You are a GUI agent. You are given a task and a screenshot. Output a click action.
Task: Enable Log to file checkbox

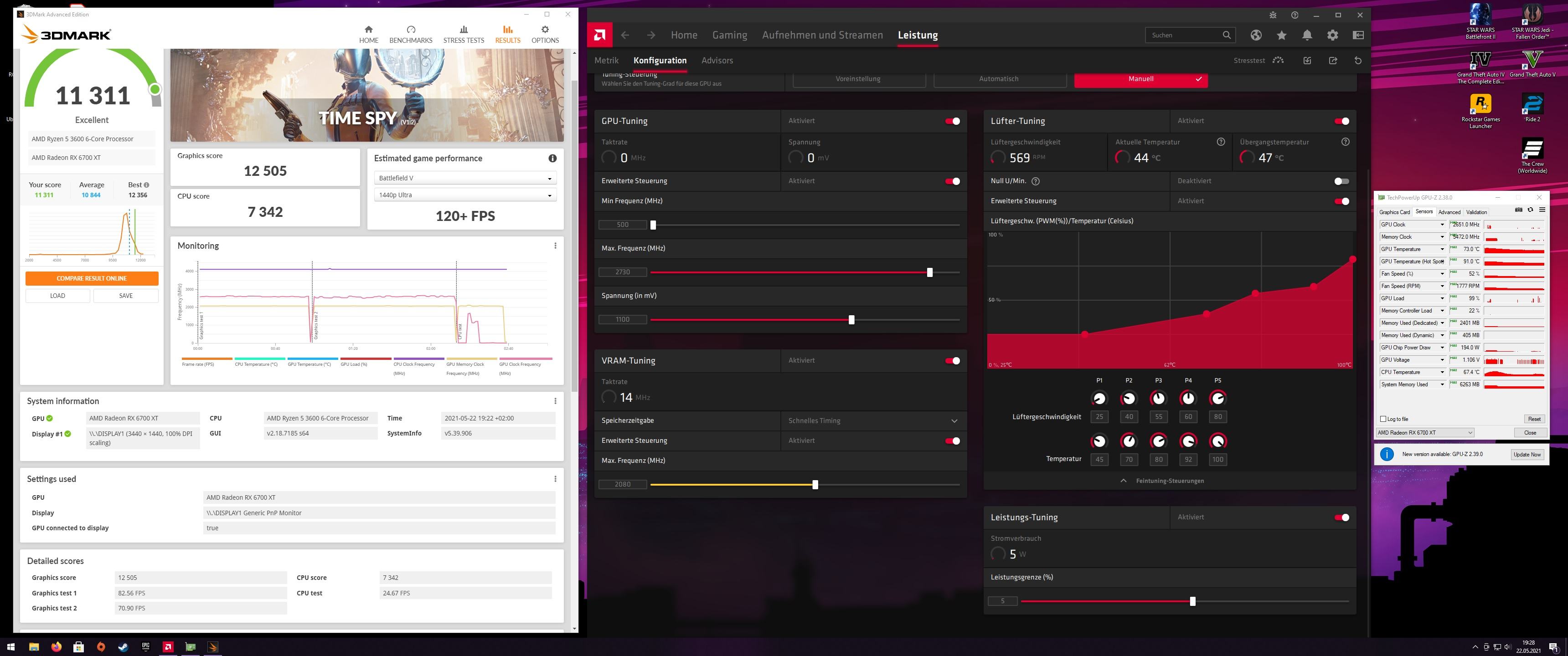click(1383, 419)
